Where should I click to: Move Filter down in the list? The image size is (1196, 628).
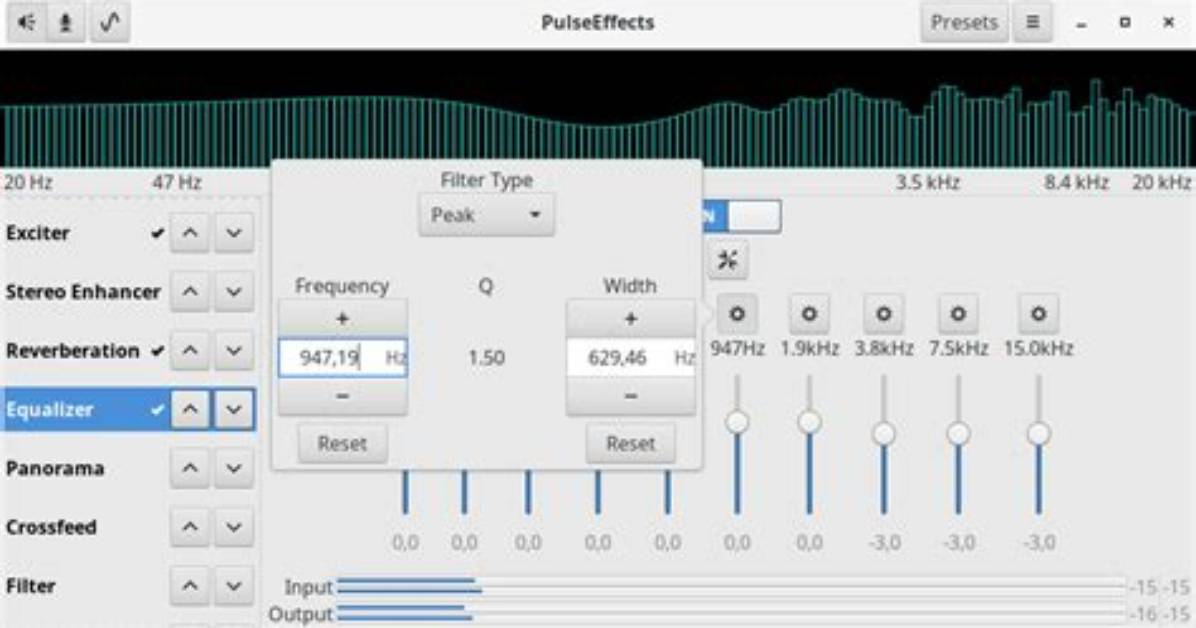point(233,585)
